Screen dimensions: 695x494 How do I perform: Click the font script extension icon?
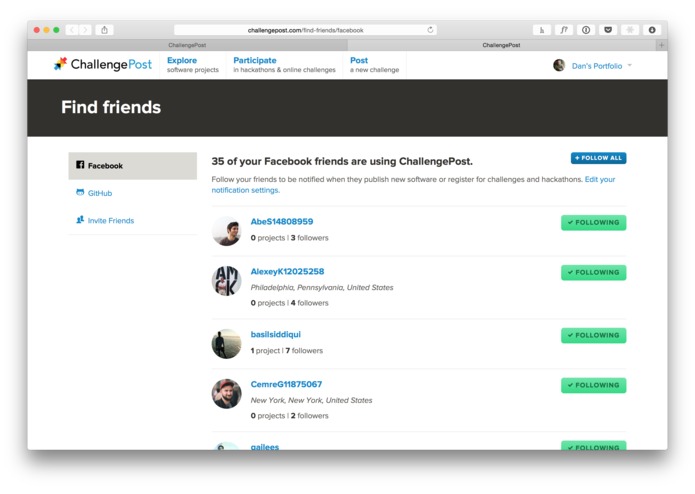click(564, 30)
